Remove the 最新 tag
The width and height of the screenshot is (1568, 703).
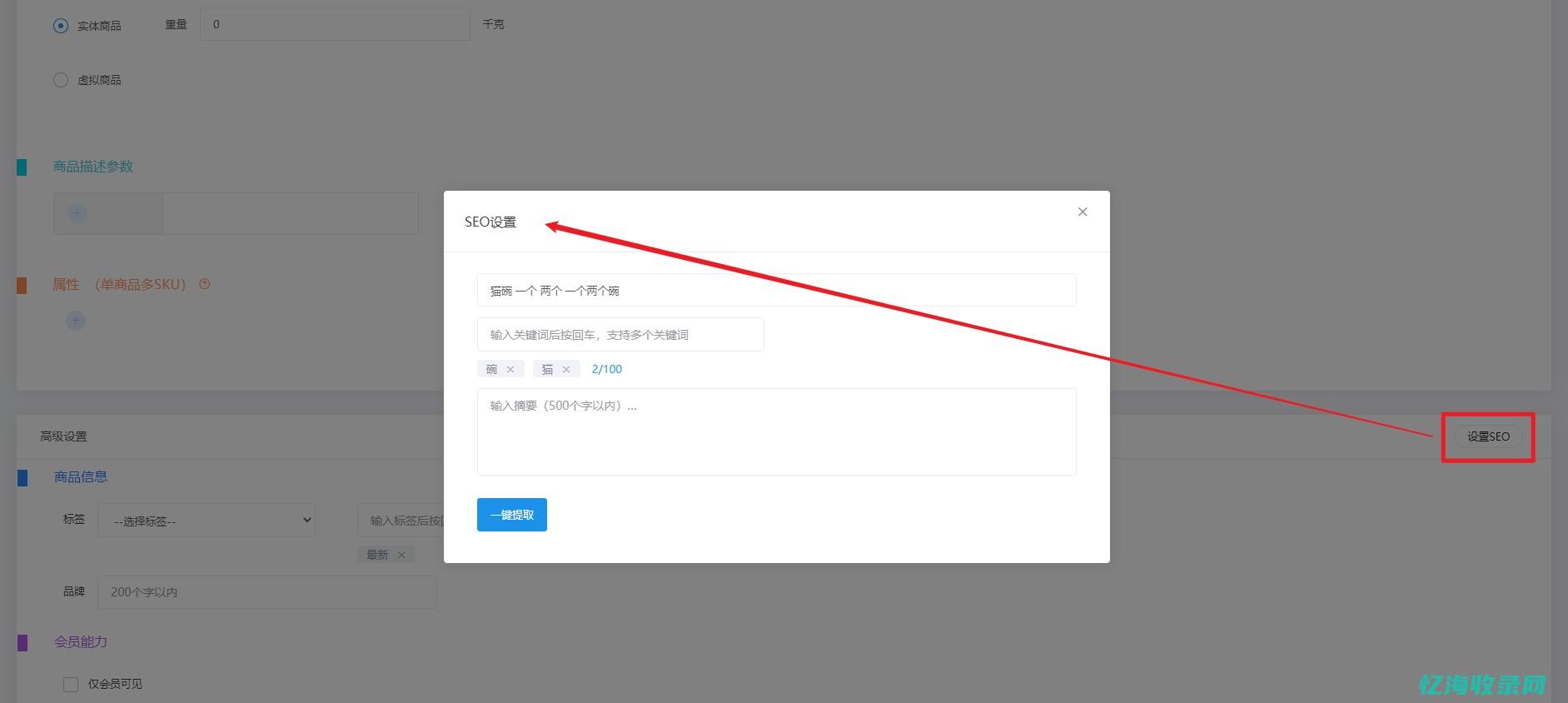tap(401, 555)
